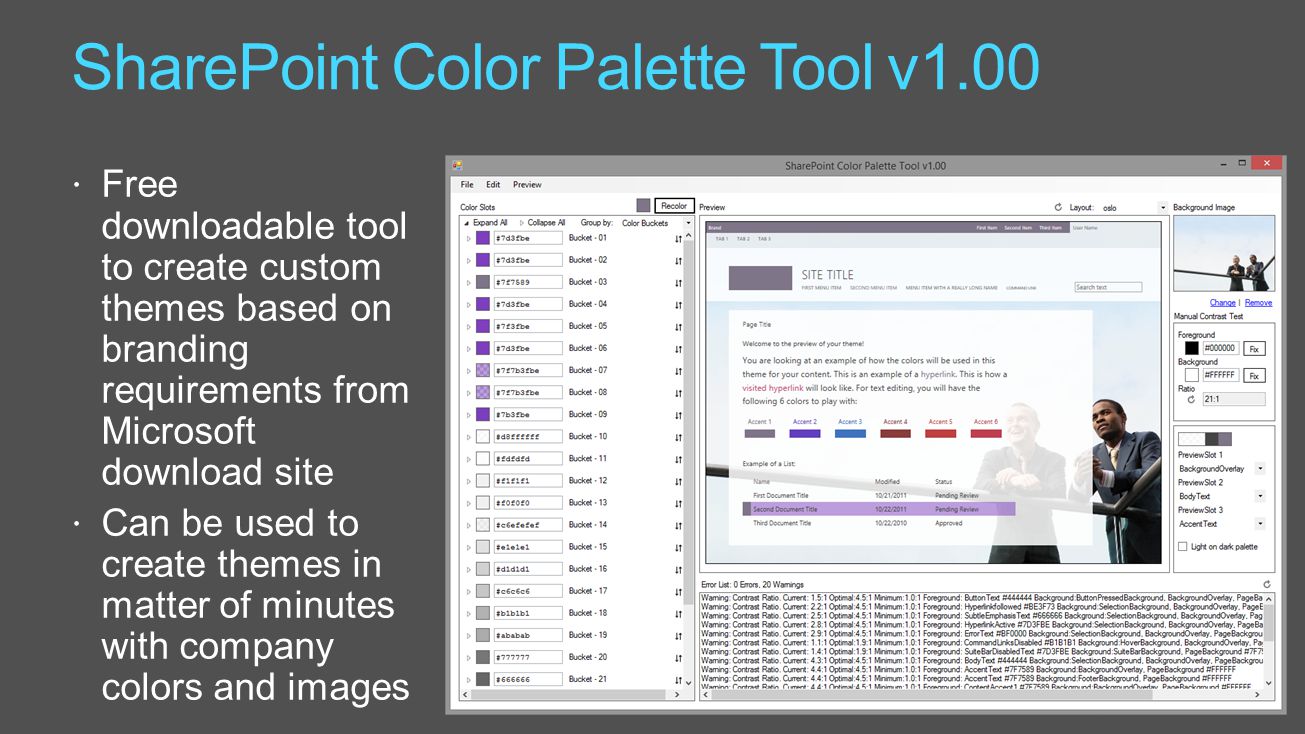Click the hex field showing #ababab
This screenshot has height=734, width=1305.
[528, 635]
